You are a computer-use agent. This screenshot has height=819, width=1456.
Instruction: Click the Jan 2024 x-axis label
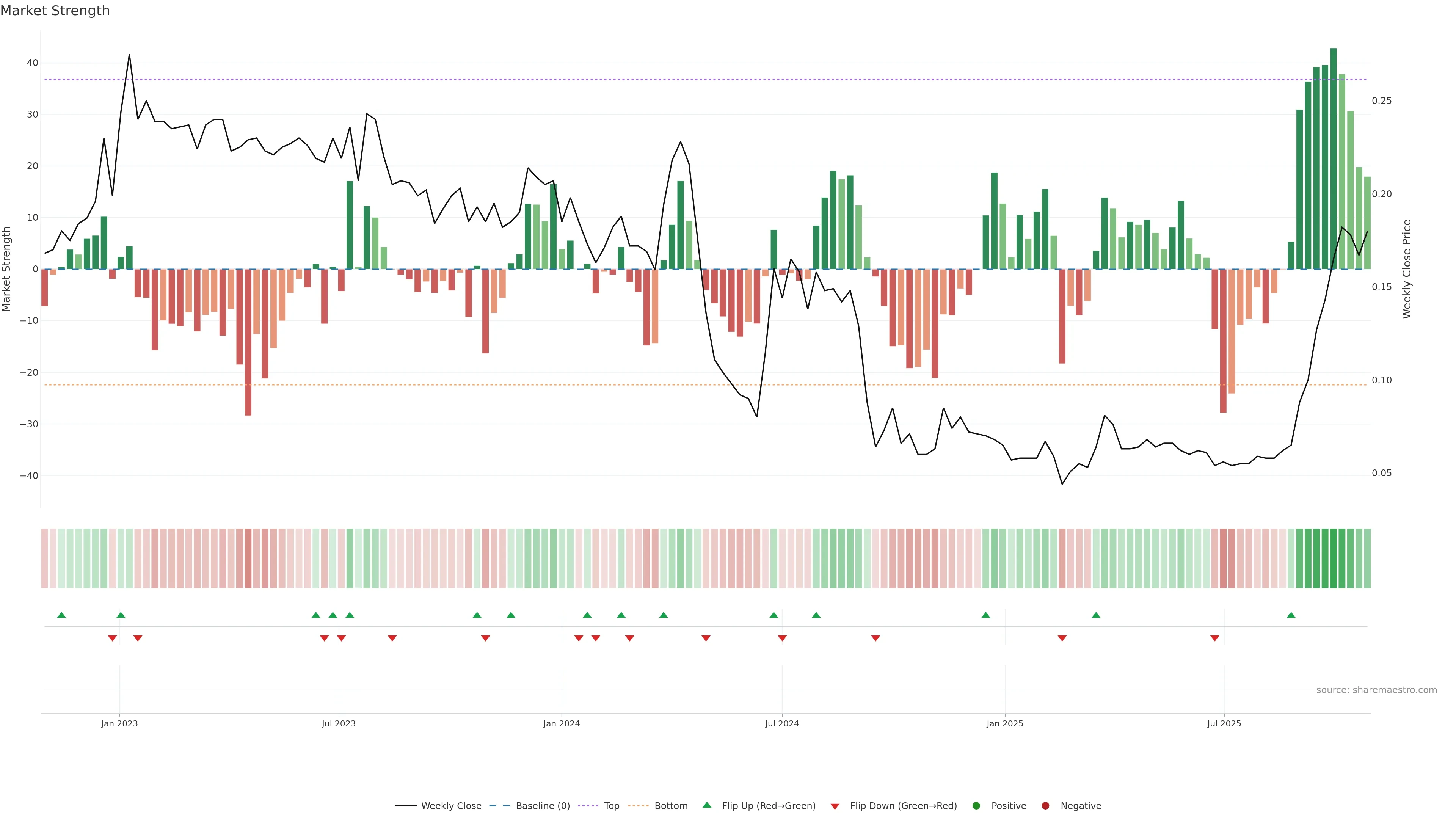pyautogui.click(x=561, y=723)
